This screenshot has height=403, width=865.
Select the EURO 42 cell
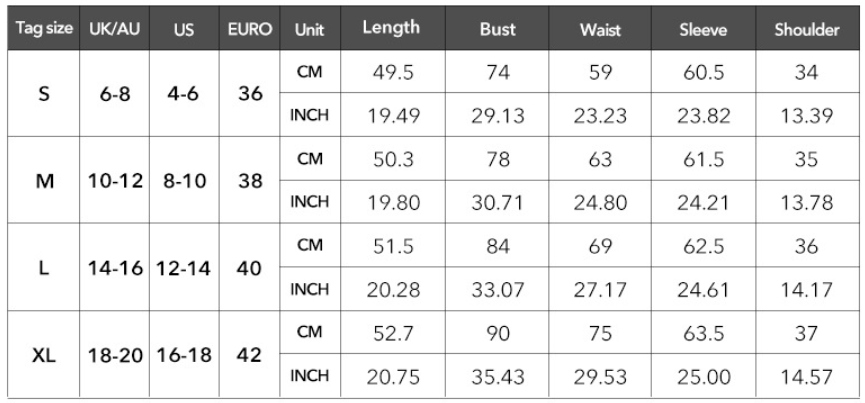coord(249,355)
